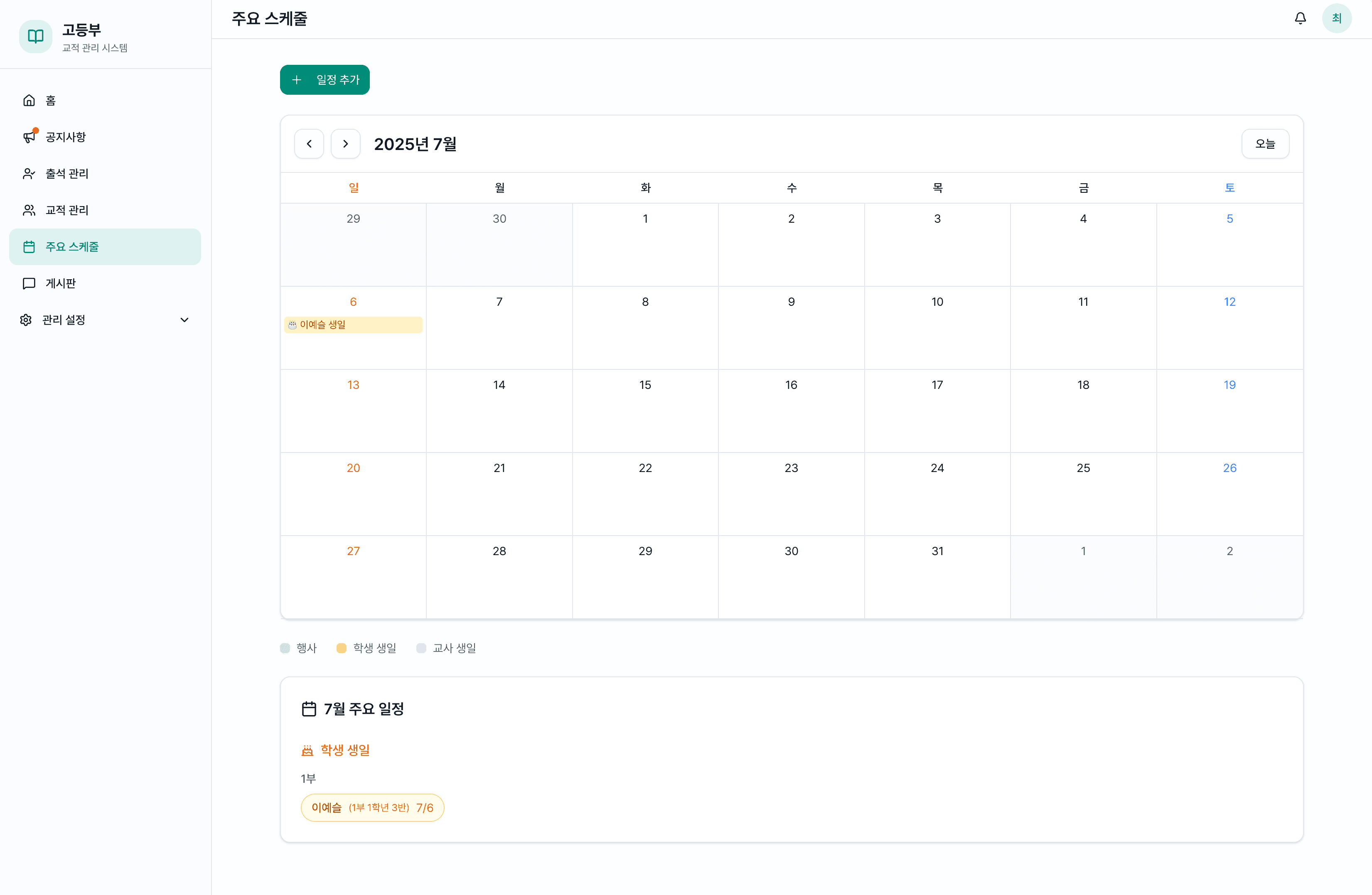Open the 이예슬 생일 event on July 6

[353, 325]
